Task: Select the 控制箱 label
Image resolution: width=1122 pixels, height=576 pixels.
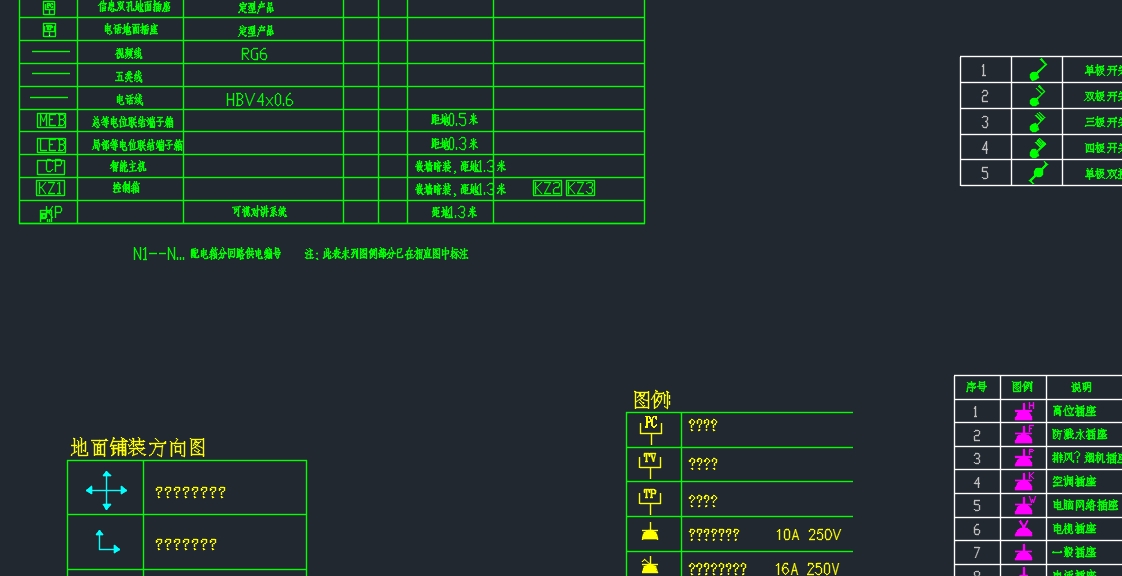Action: pyautogui.click(x=126, y=187)
